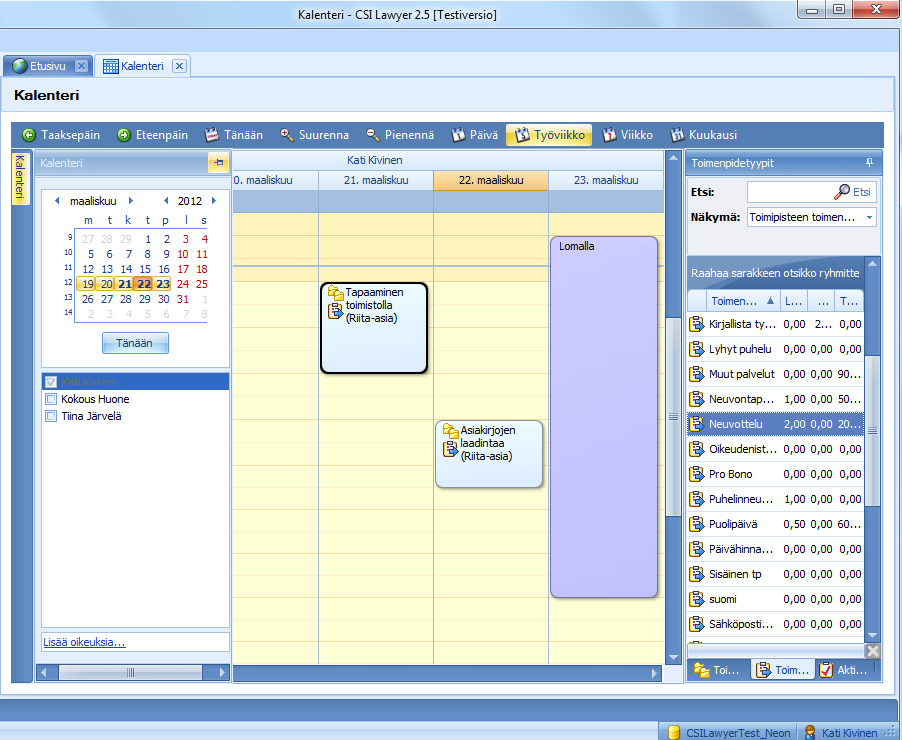Click activity icon on Asiakirjojen laadintaa appointment
The width and height of the screenshot is (902, 740).
coord(450,449)
